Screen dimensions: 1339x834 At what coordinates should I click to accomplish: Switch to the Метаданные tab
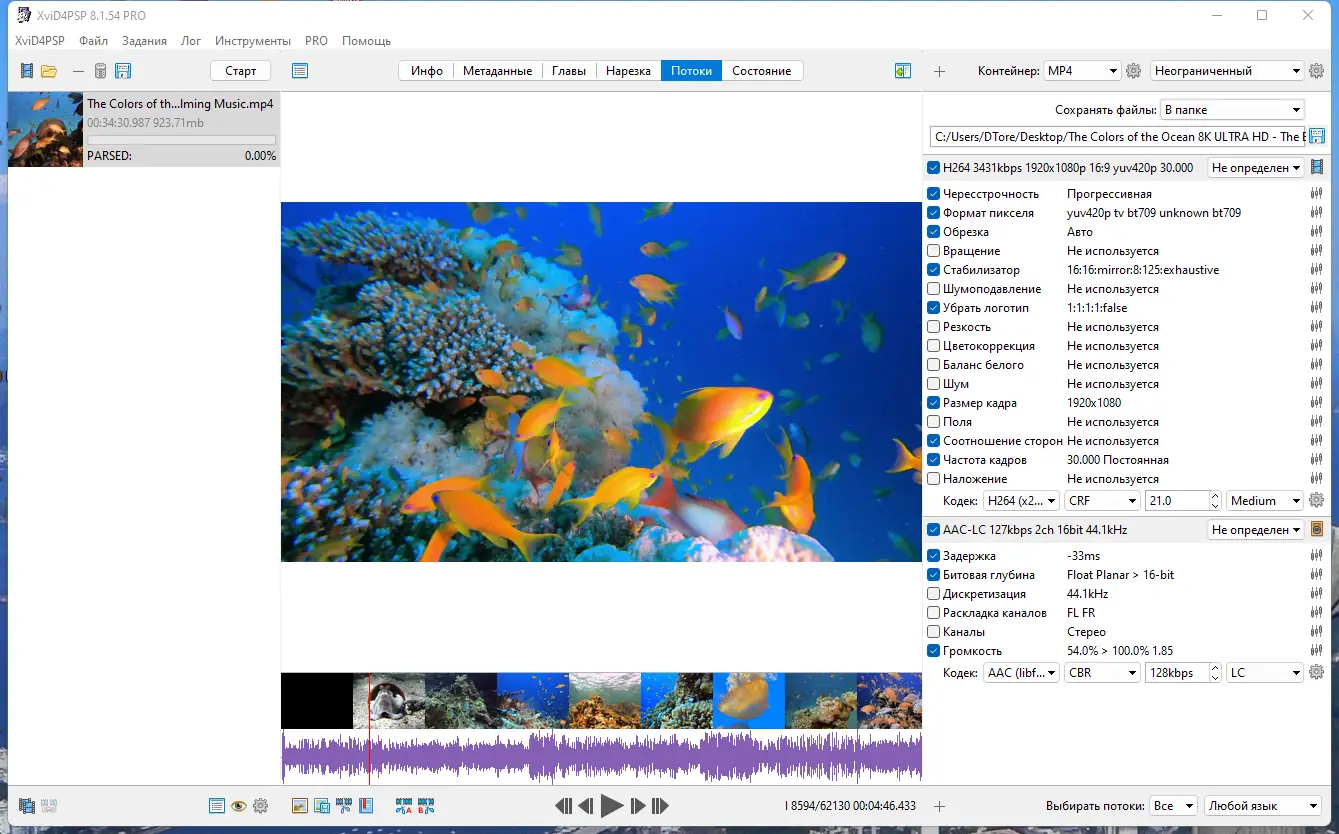(x=497, y=71)
